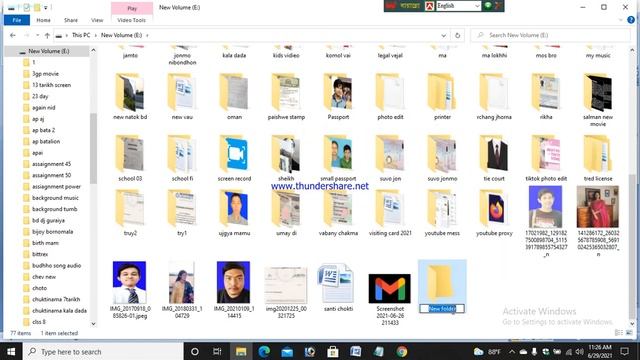Click navigation pane scroll down arrow
Viewport: 640px width, 360px height.
pos(93,324)
